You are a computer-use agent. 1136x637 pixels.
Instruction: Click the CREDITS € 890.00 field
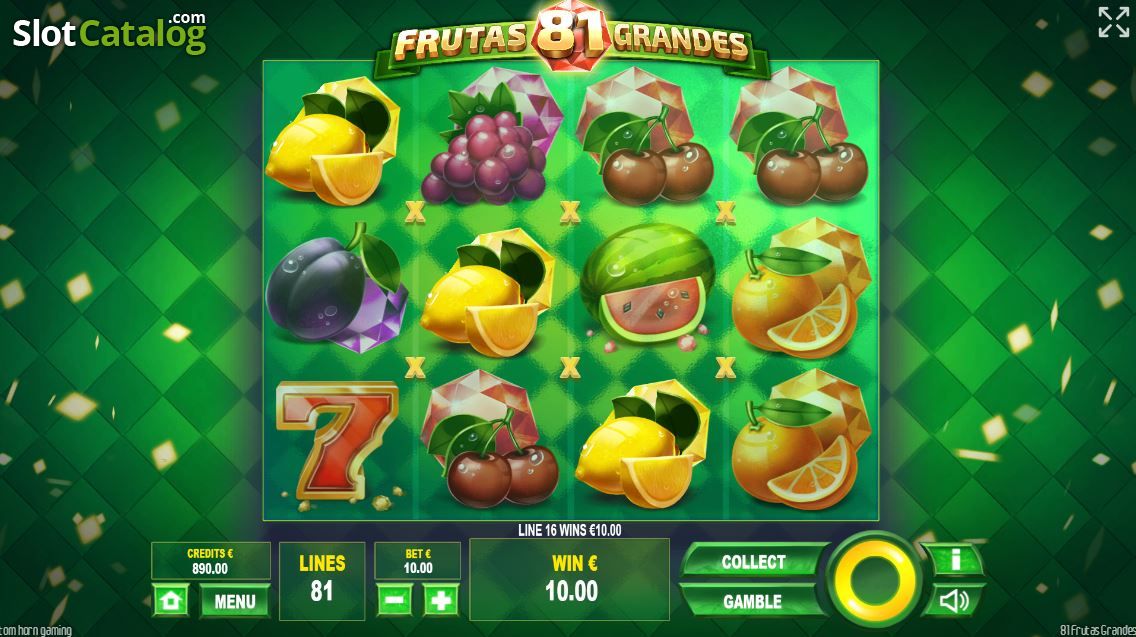210,561
